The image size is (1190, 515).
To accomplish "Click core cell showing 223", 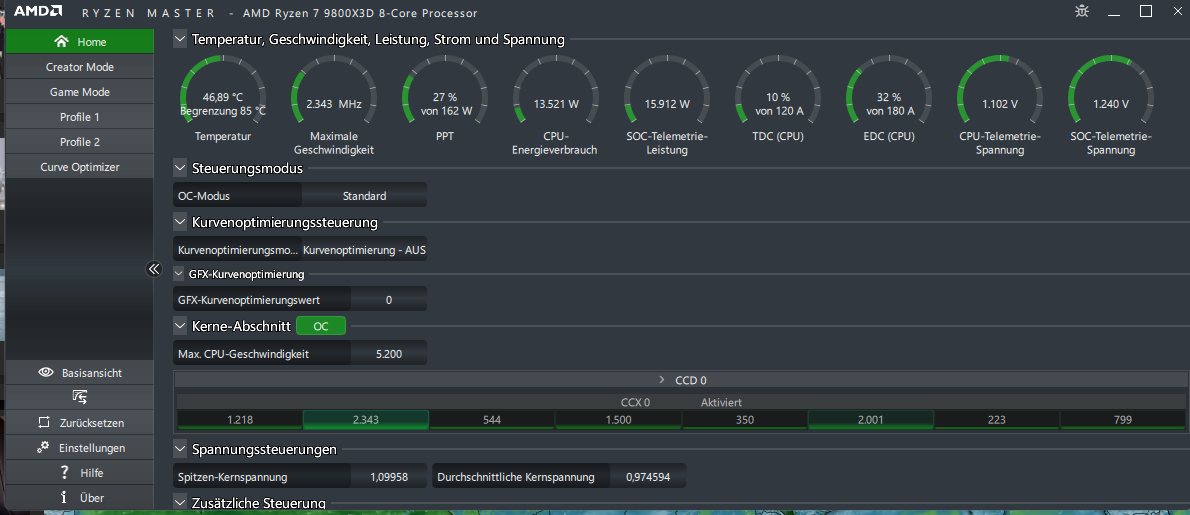I will pos(996,419).
